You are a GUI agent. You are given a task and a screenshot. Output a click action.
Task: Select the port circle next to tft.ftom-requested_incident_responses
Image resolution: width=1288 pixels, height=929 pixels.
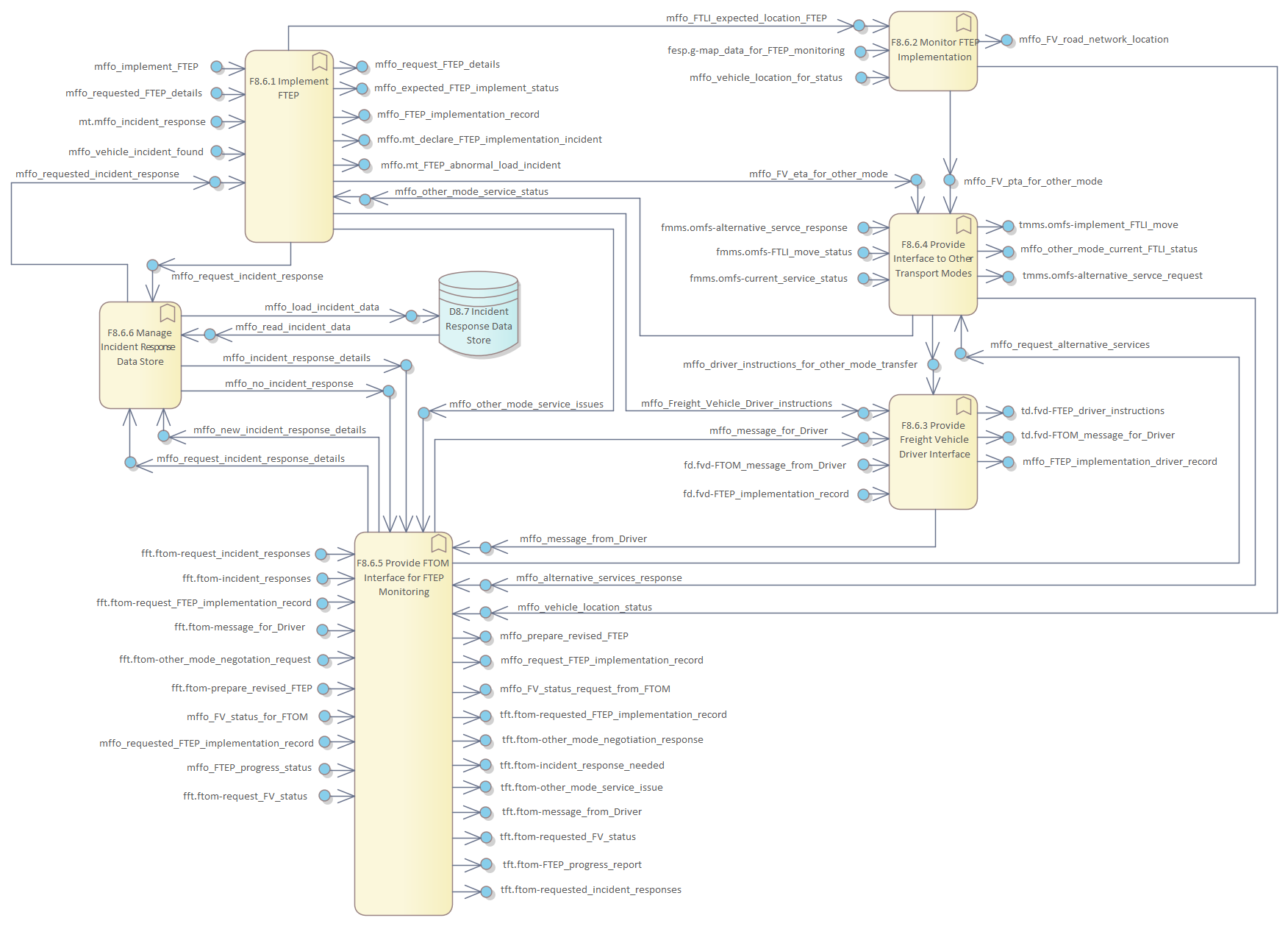tap(487, 891)
